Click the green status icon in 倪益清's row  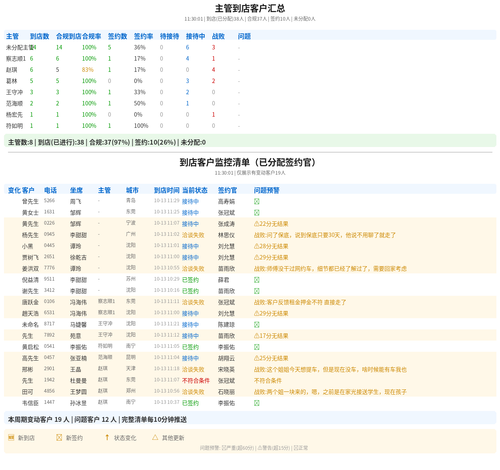tap(257, 280)
